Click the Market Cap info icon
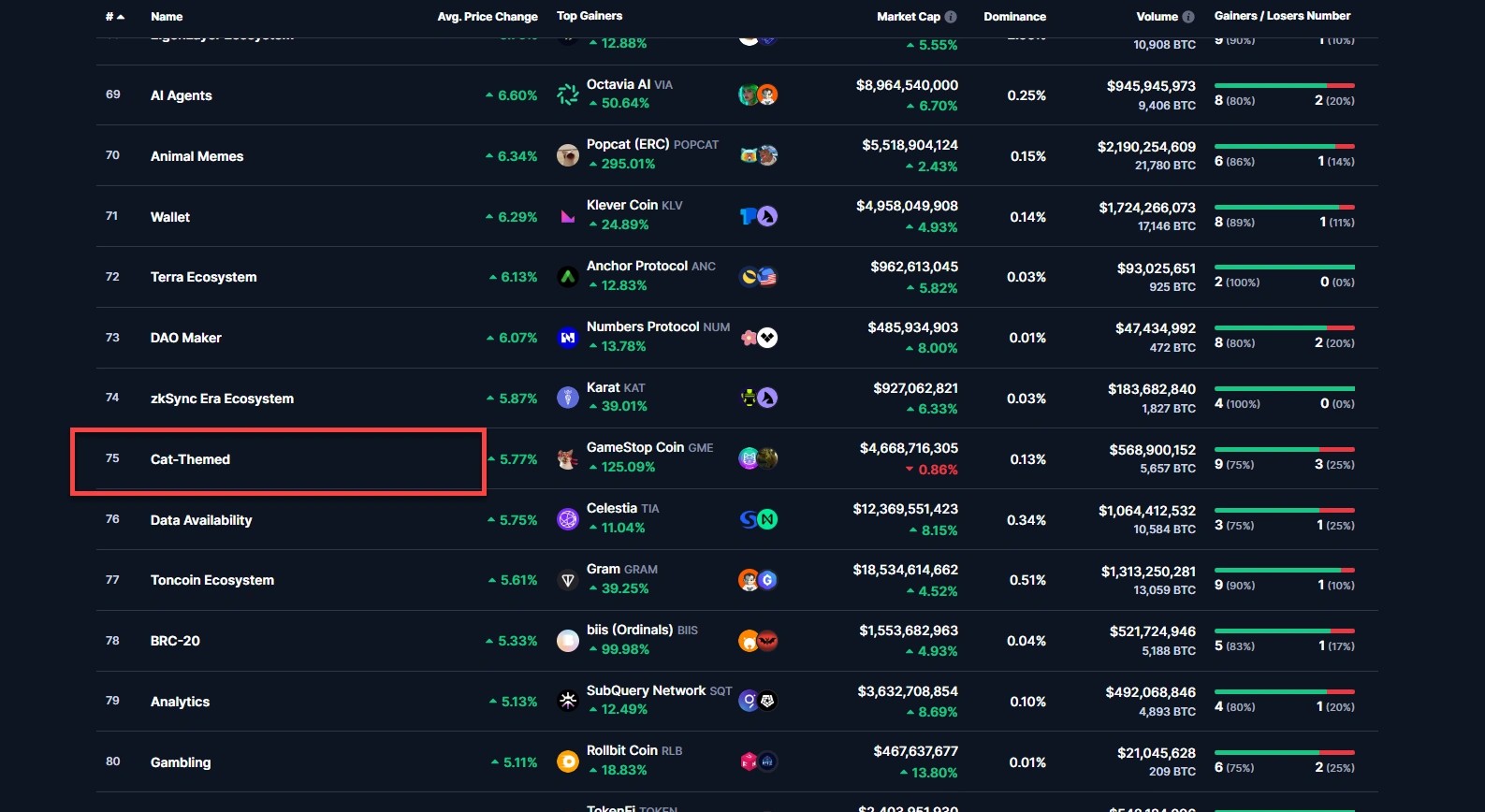The image size is (1485, 812). (x=951, y=17)
